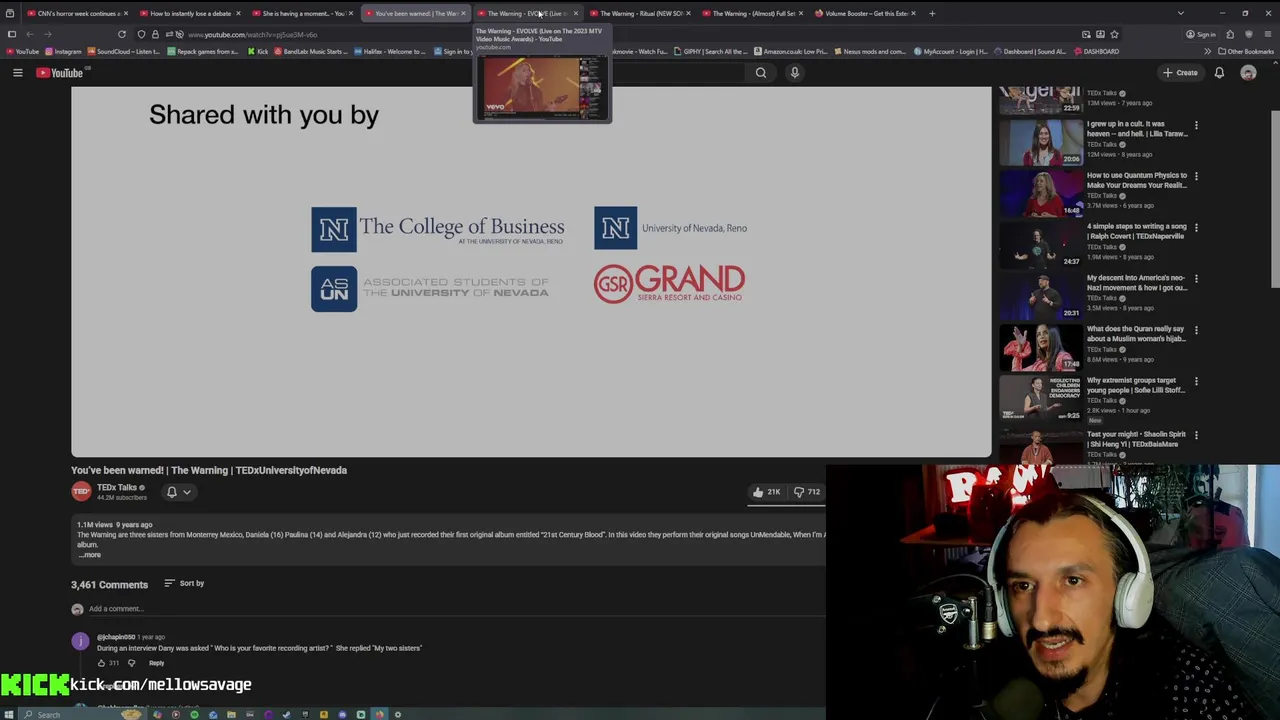1280x720 pixels.
Task: Open the 'I grew up in a cult' thumbnail
Action: [1041, 142]
